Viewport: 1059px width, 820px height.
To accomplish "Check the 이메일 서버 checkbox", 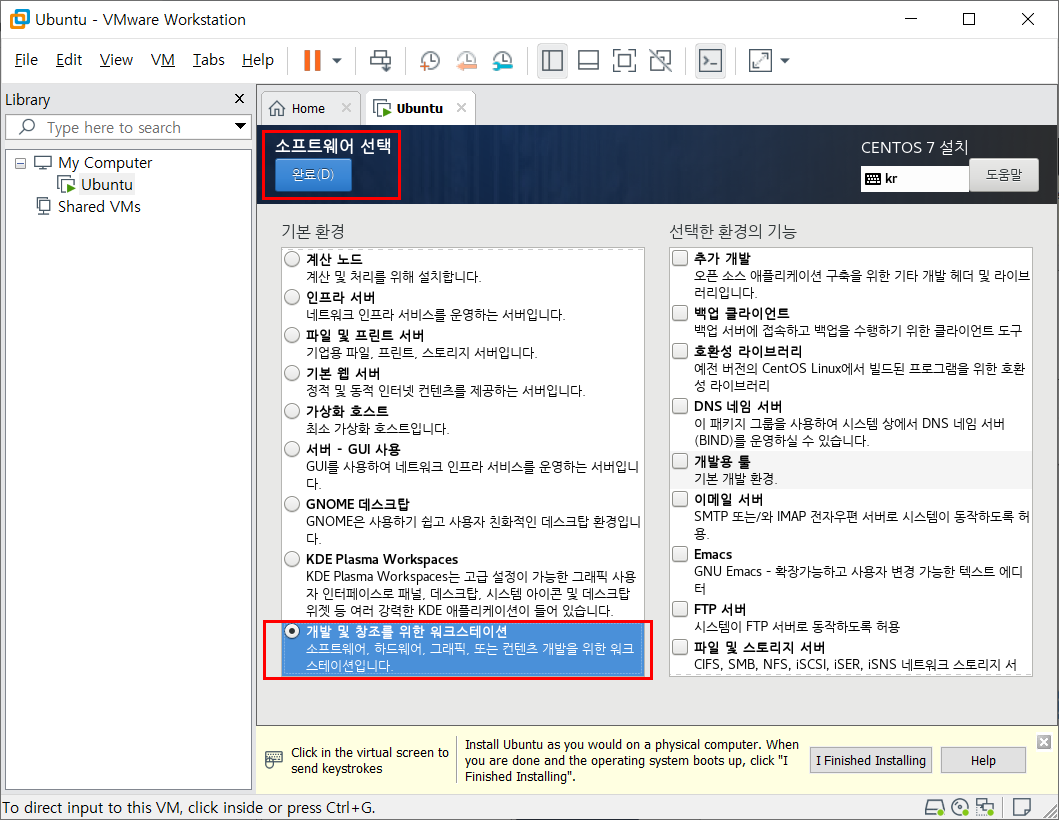I will 680,499.
